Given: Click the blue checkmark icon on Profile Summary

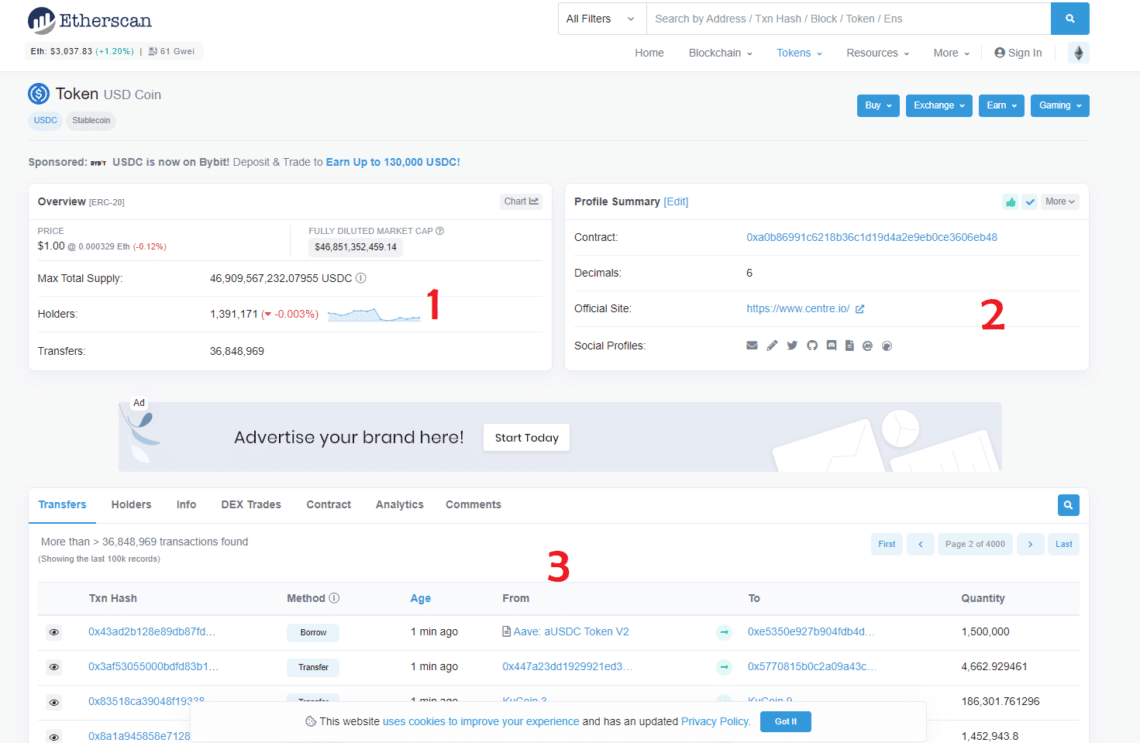Looking at the screenshot, I should [x=1030, y=201].
